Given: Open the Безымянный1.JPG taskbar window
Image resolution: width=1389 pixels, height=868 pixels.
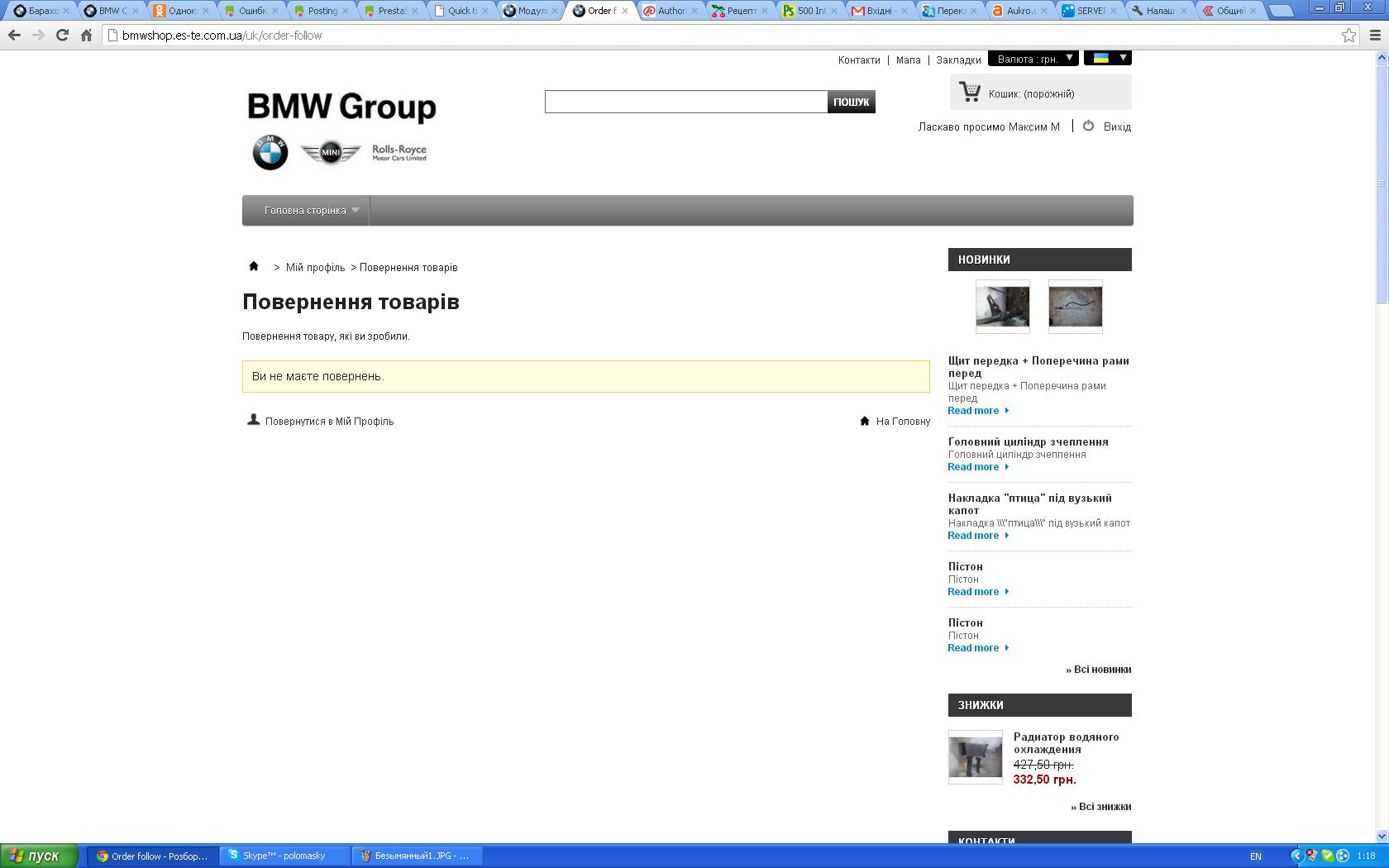Looking at the screenshot, I should (418, 856).
